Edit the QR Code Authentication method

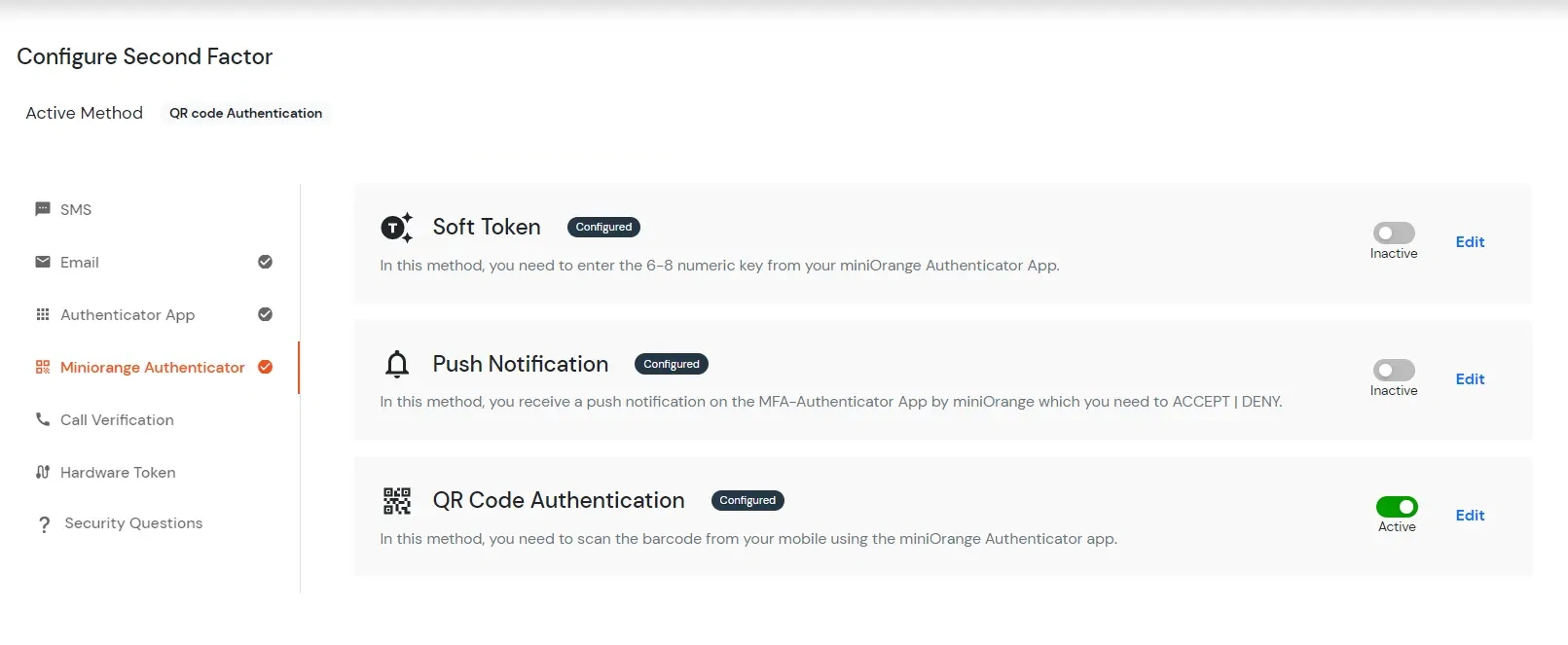(1470, 516)
